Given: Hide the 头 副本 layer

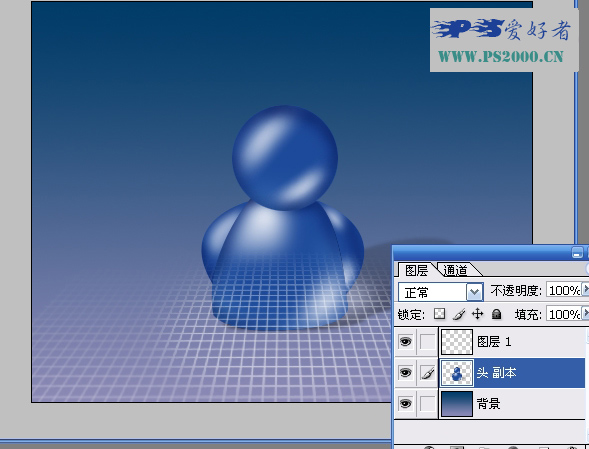Looking at the screenshot, I should pos(405,373).
